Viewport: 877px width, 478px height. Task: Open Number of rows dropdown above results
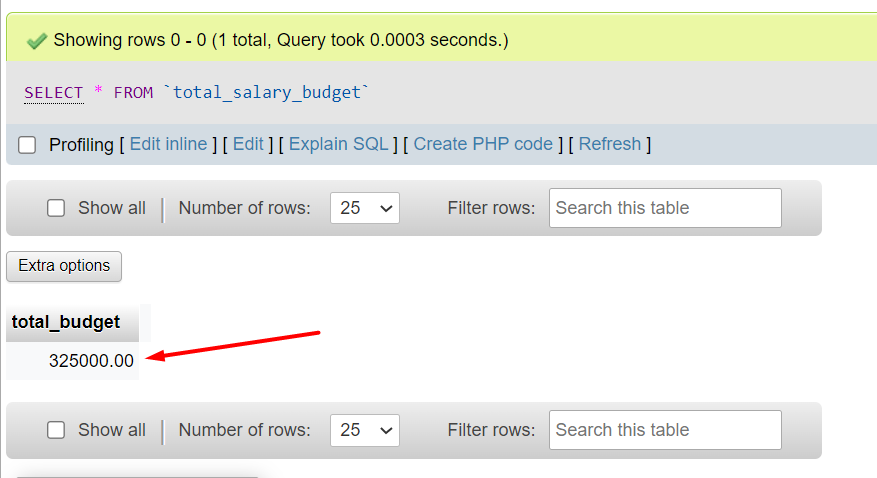click(x=364, y=208)
